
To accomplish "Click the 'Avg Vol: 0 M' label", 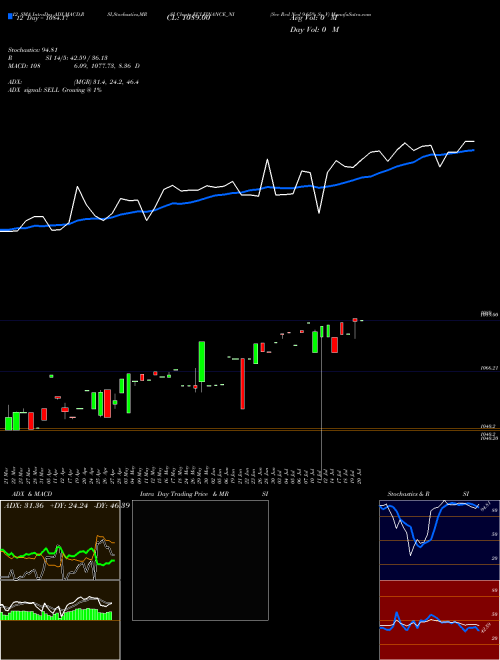I will click(313, 19).
